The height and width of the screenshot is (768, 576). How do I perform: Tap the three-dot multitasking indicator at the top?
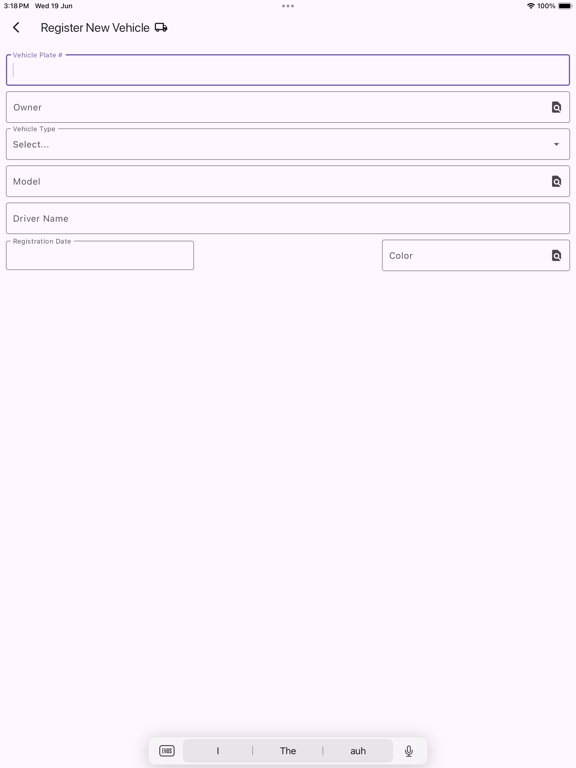click(288, 6)
